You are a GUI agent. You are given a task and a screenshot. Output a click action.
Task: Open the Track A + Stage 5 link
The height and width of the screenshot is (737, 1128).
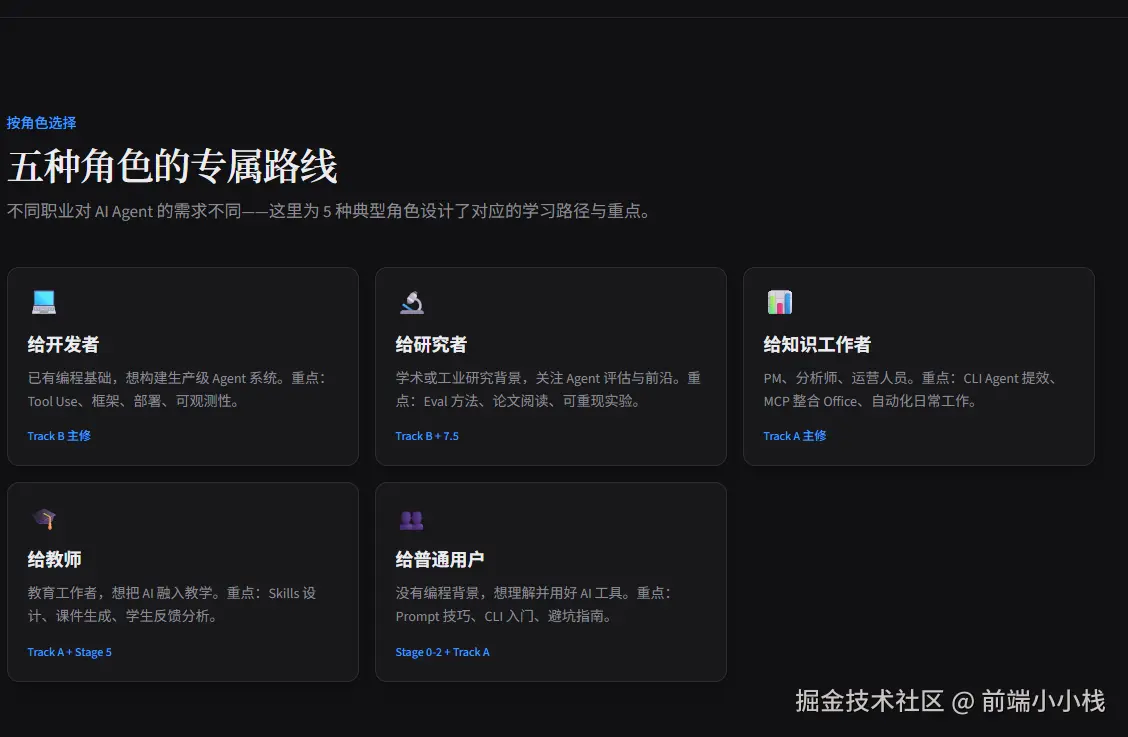tap(69, 652)
